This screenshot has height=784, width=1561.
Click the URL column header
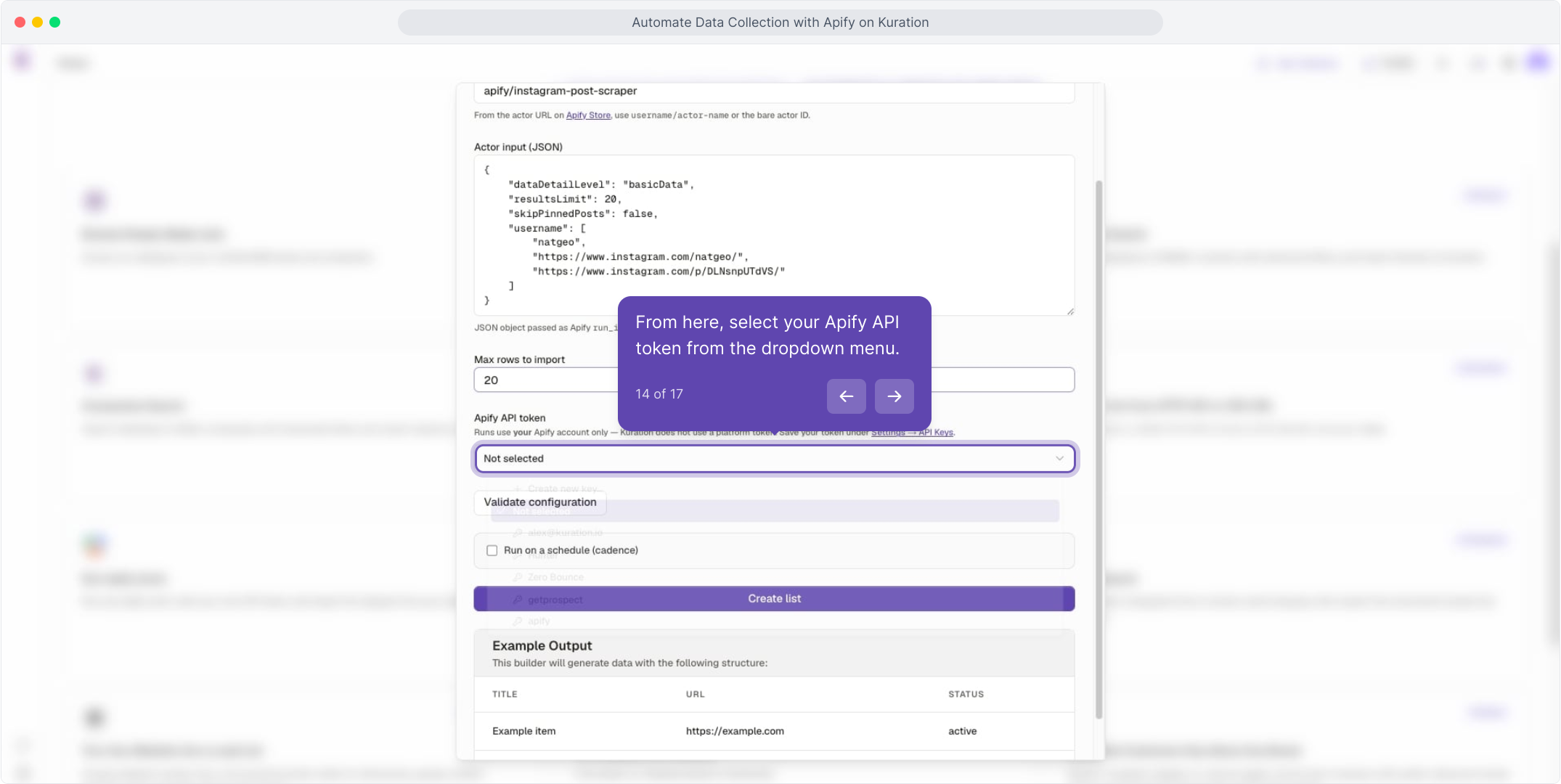695,694
